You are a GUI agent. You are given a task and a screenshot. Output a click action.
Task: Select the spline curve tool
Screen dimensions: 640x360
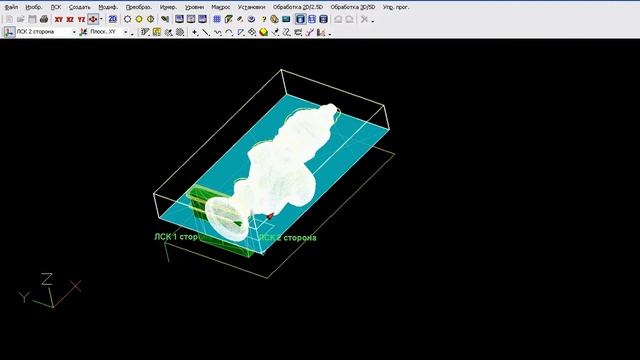coord(218,32)
